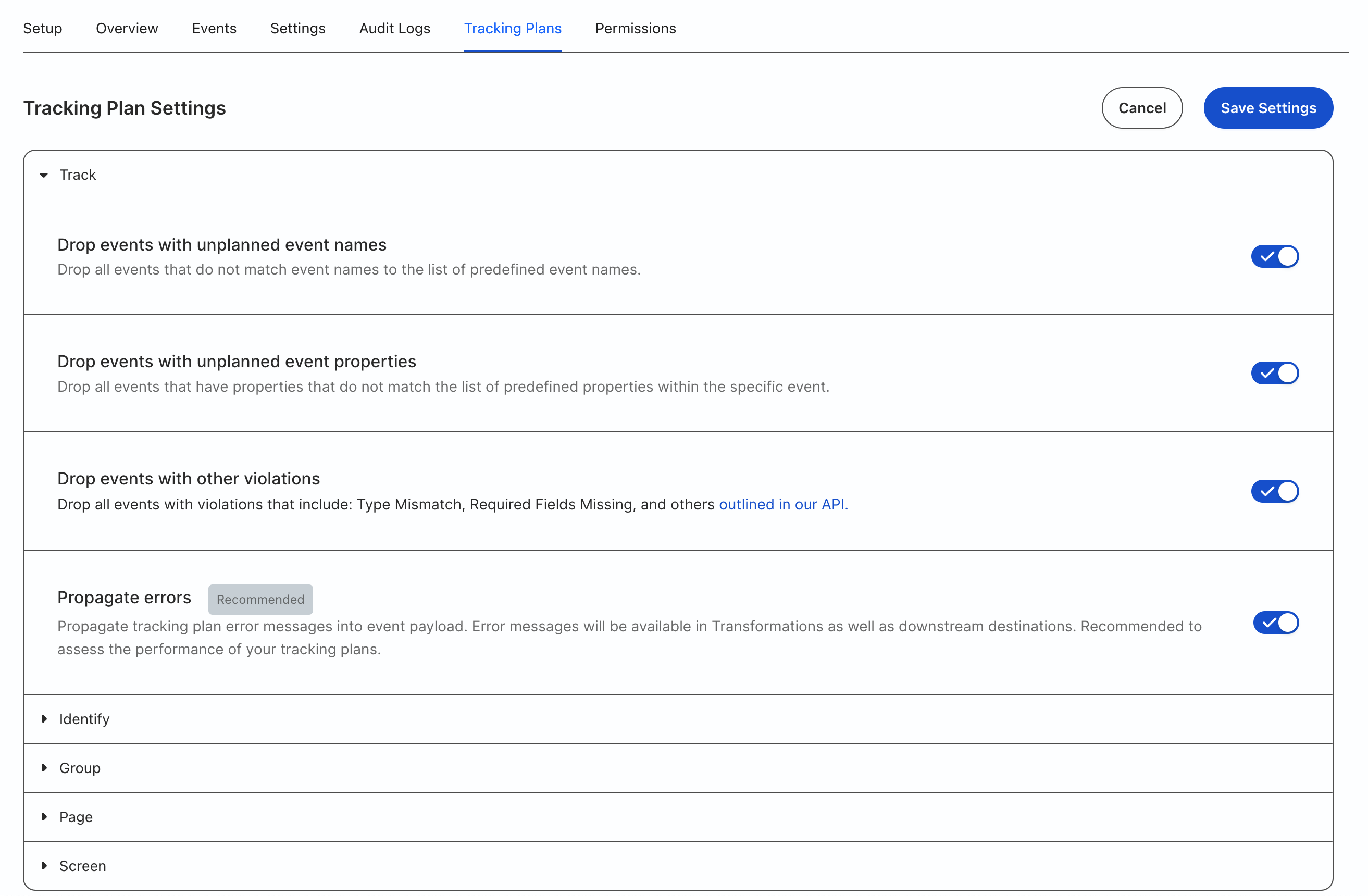
Task: Expand the Page section
Action: (44, 817)
